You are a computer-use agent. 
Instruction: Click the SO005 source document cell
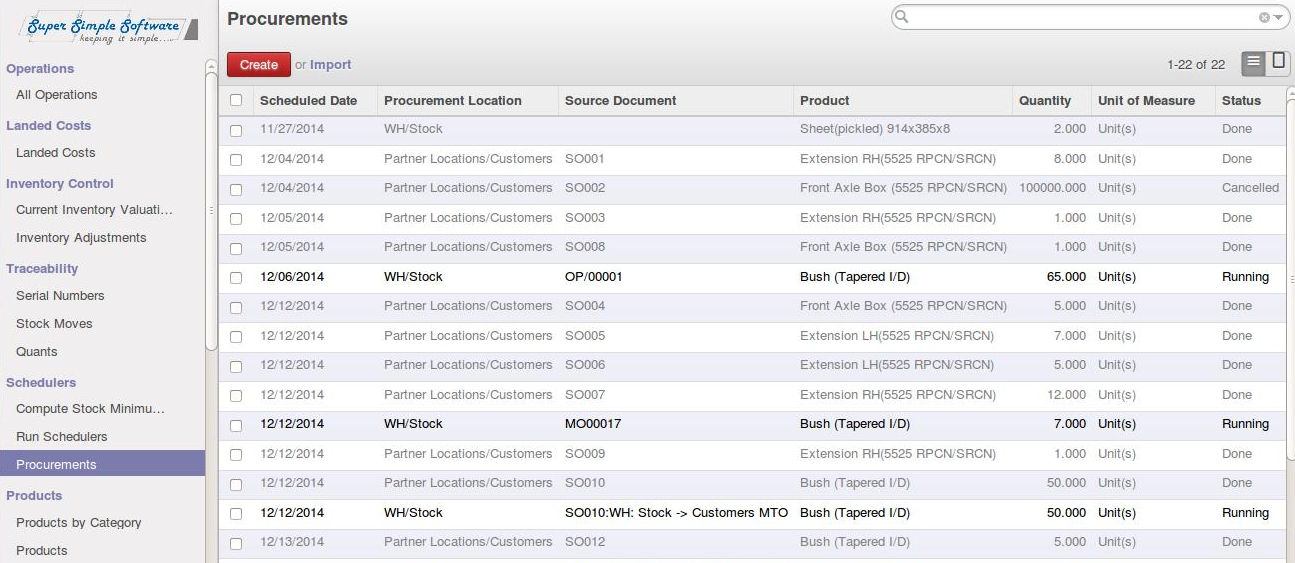pyautogui.click(x=585, y=336)
